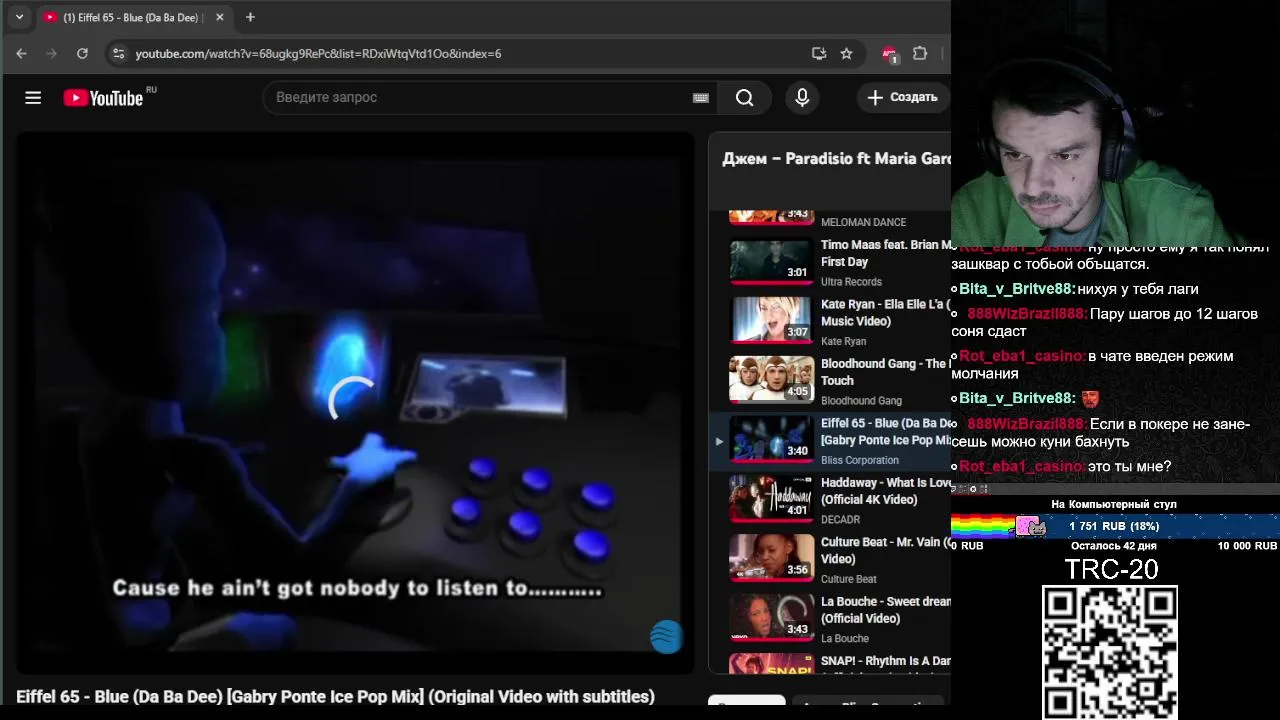Select the youtube.com URL in address bar
The width and height of the screenshot is (1280, 720).
click(318, 53)
